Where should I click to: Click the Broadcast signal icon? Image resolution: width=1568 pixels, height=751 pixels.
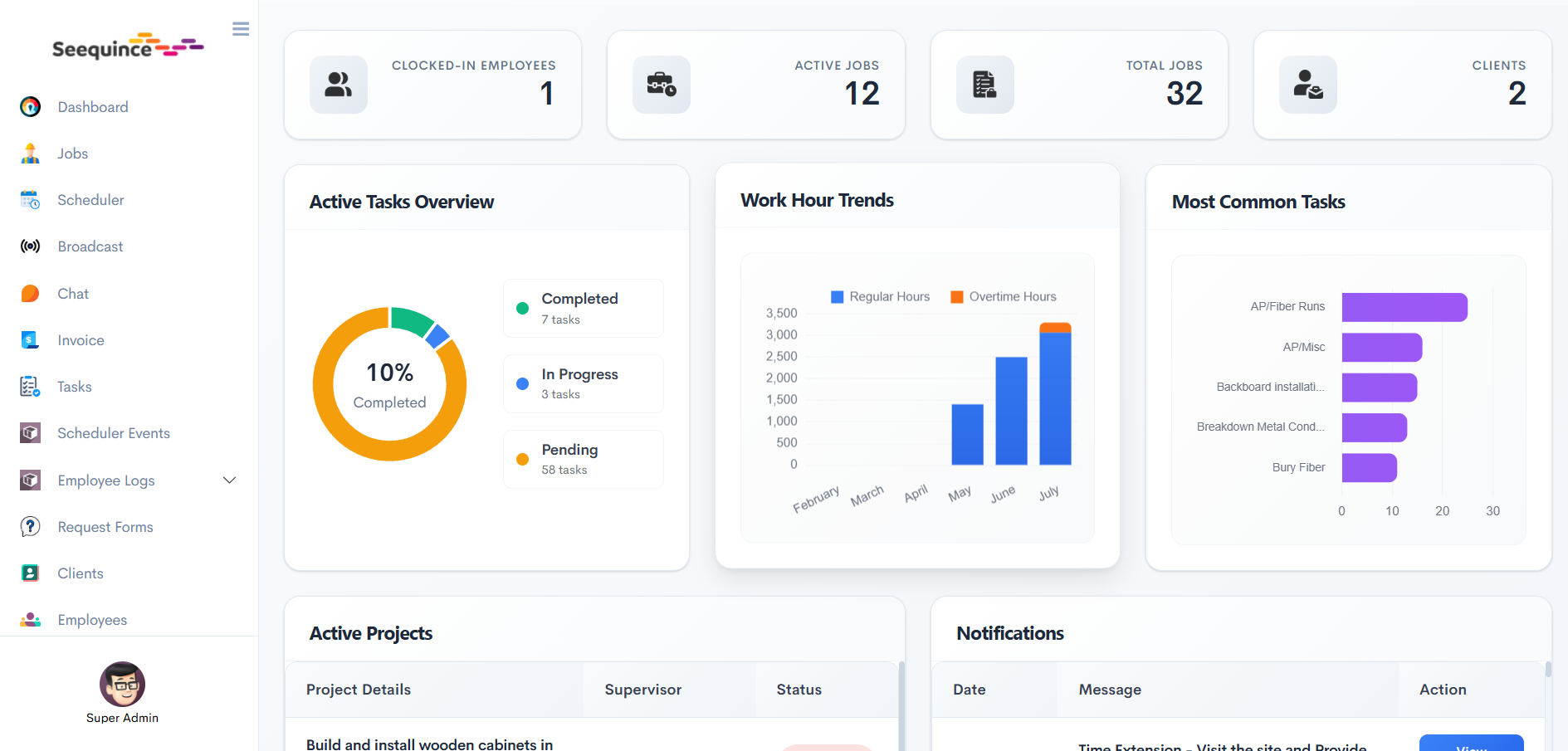click(30, 246)
